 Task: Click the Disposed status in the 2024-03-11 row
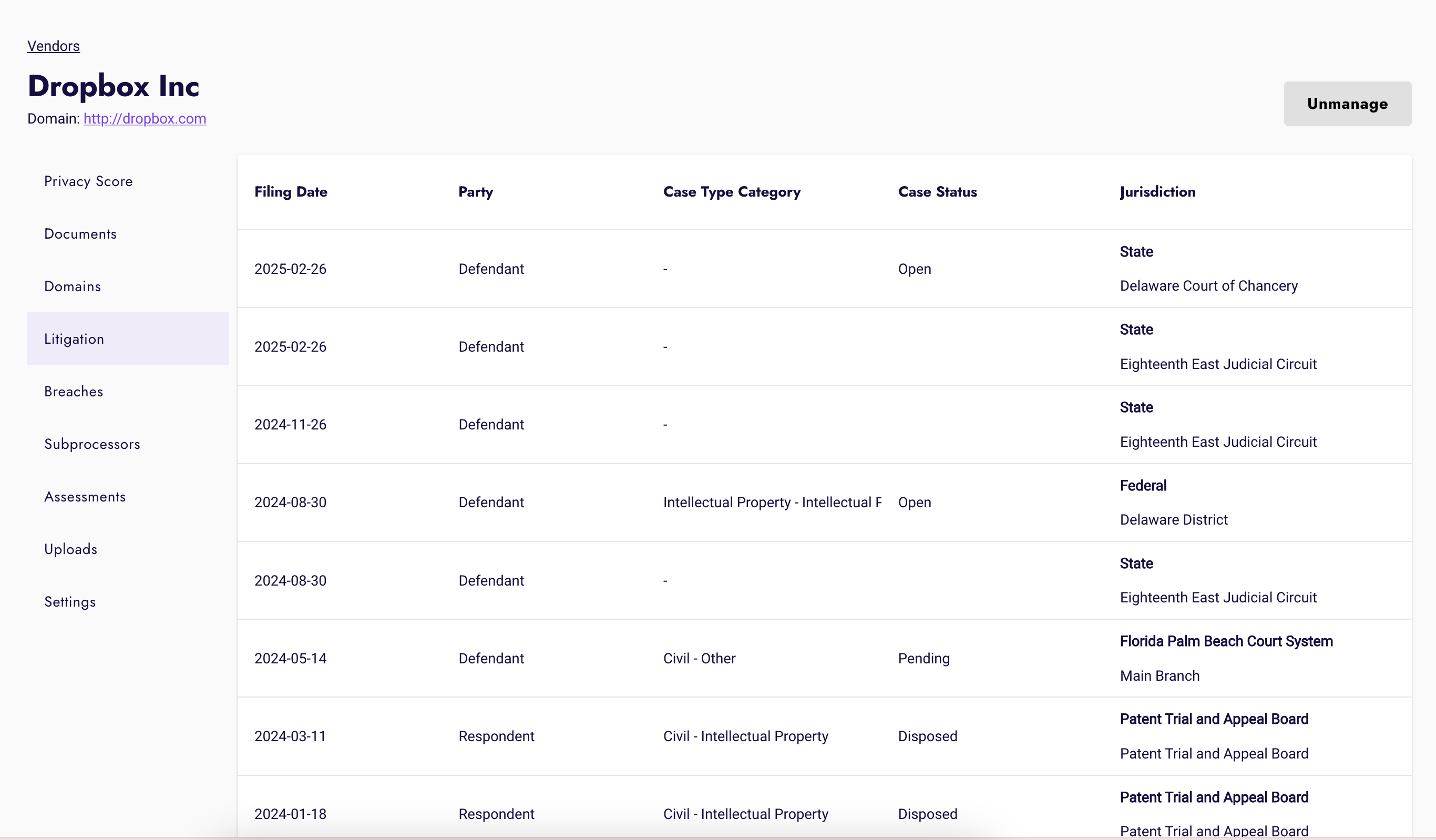928,736
